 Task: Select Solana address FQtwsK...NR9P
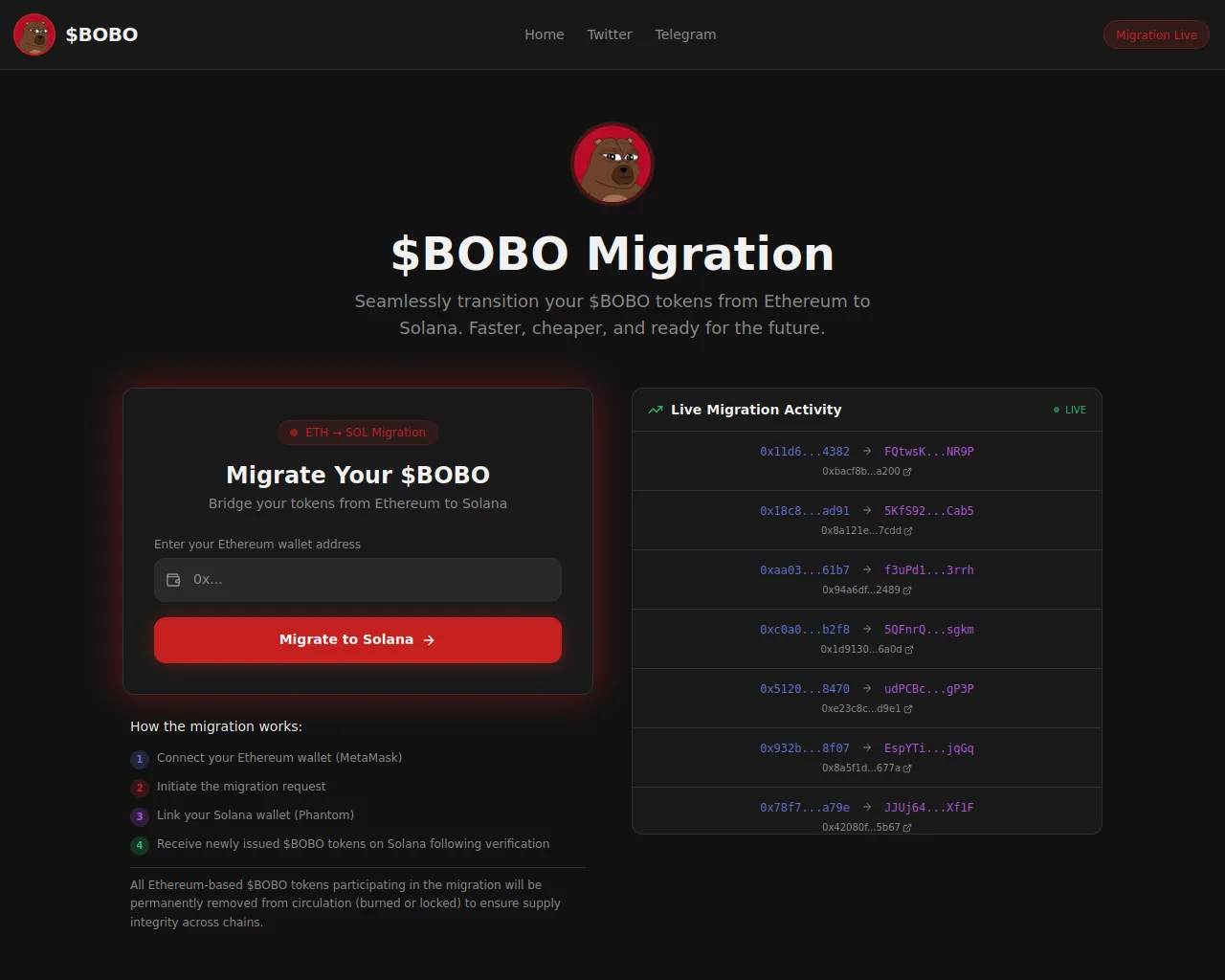(929, 452)
